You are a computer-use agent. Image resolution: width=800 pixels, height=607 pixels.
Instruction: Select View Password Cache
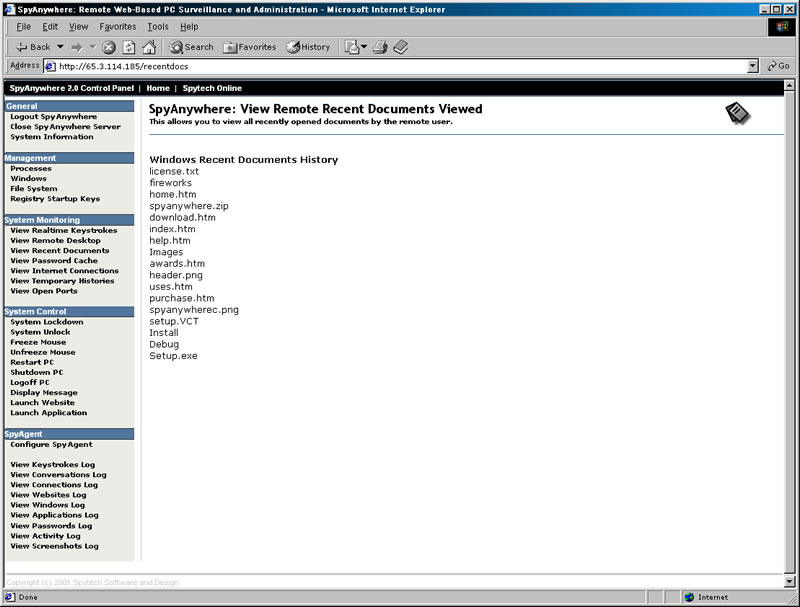click(54, 261)
